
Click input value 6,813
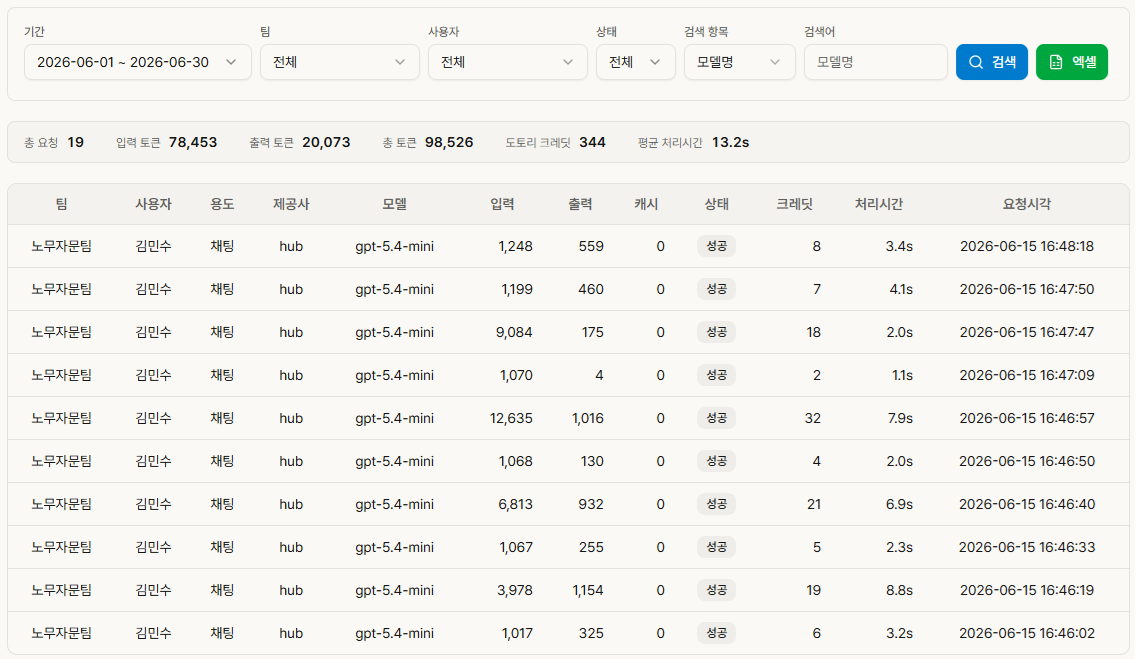pyautogui.click(x=516, y=504)
